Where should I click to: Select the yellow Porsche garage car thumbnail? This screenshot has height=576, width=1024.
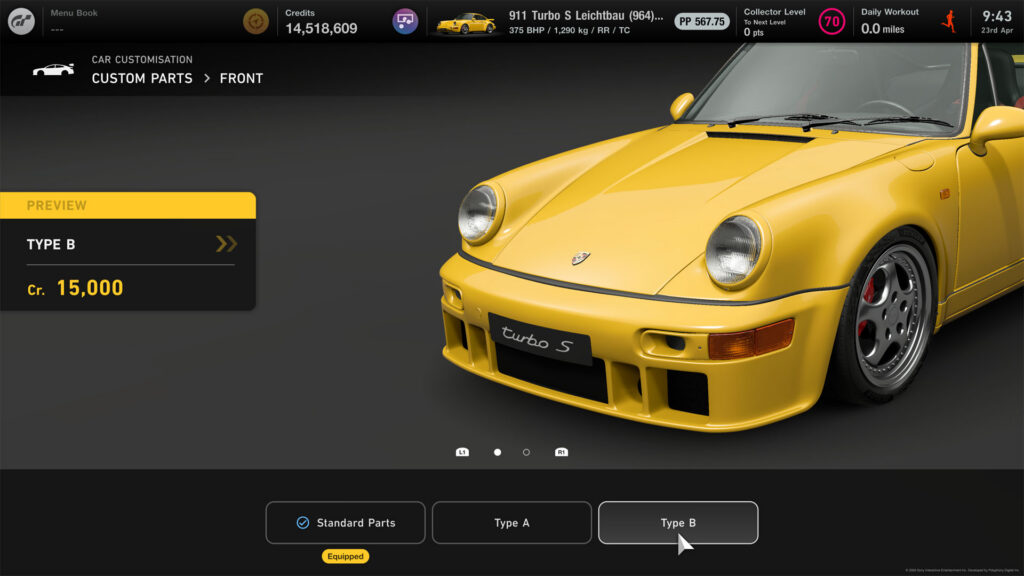pos(466,24)
